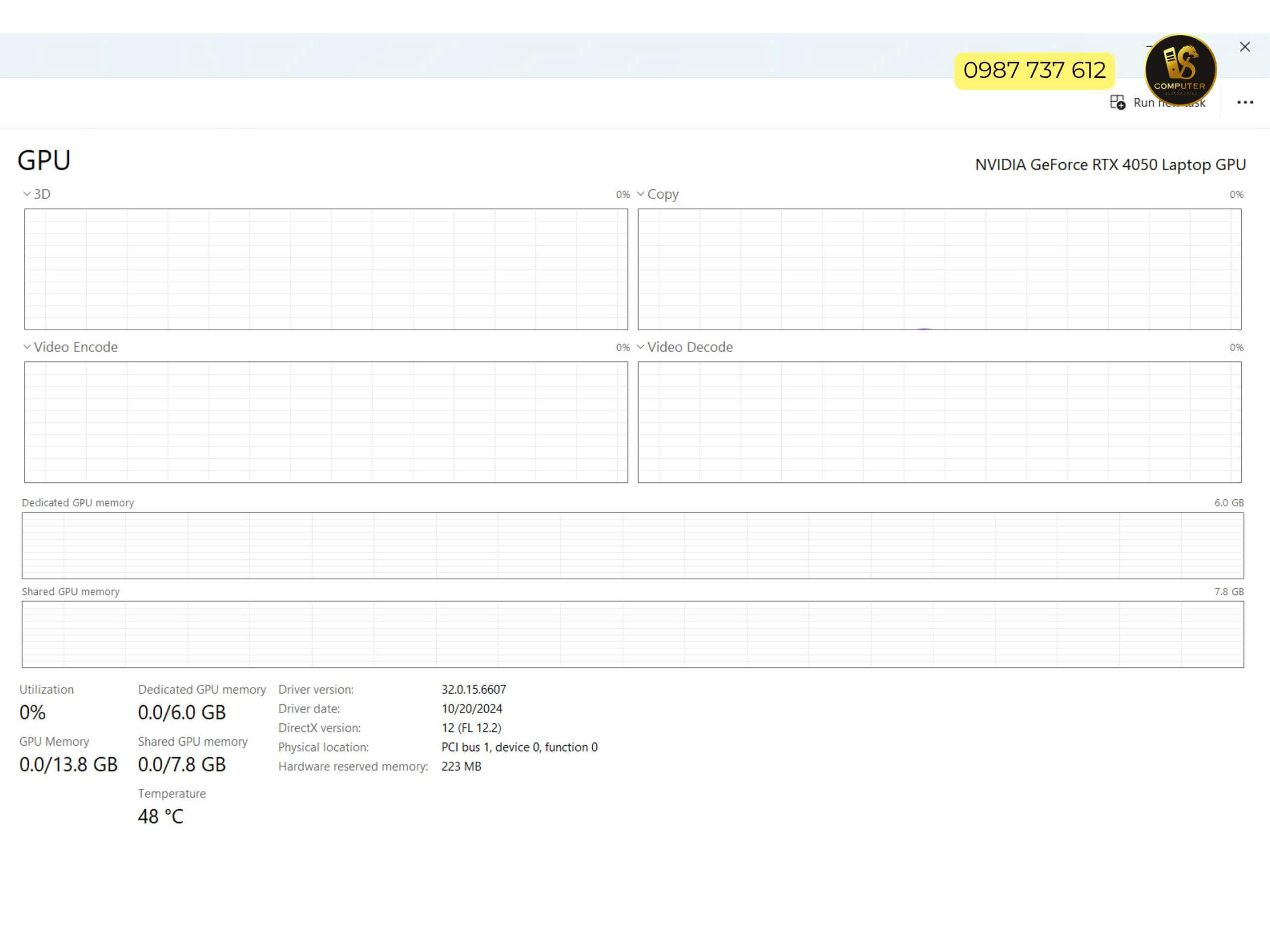This screenshot has width=1270, height=952.
Task: Click the 0% value of the Copy graph
Action: [x=1236, y=194]
